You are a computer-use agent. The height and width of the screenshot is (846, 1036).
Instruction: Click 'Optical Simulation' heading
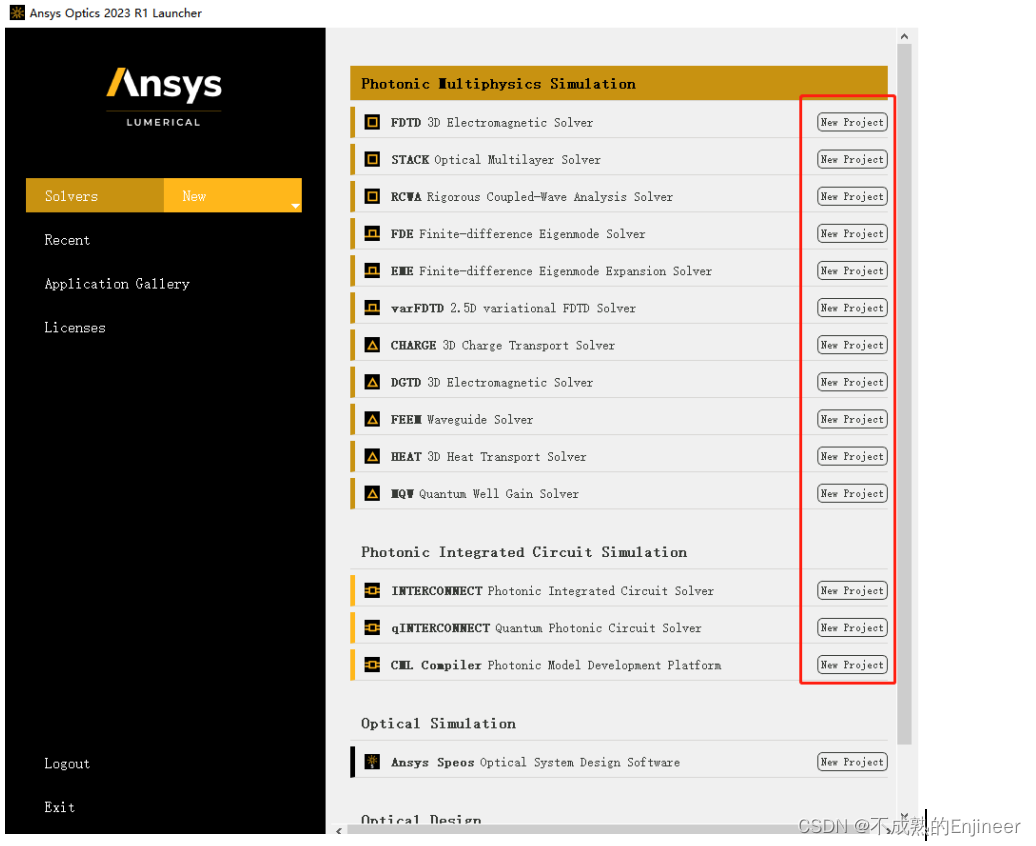(438, 723)
